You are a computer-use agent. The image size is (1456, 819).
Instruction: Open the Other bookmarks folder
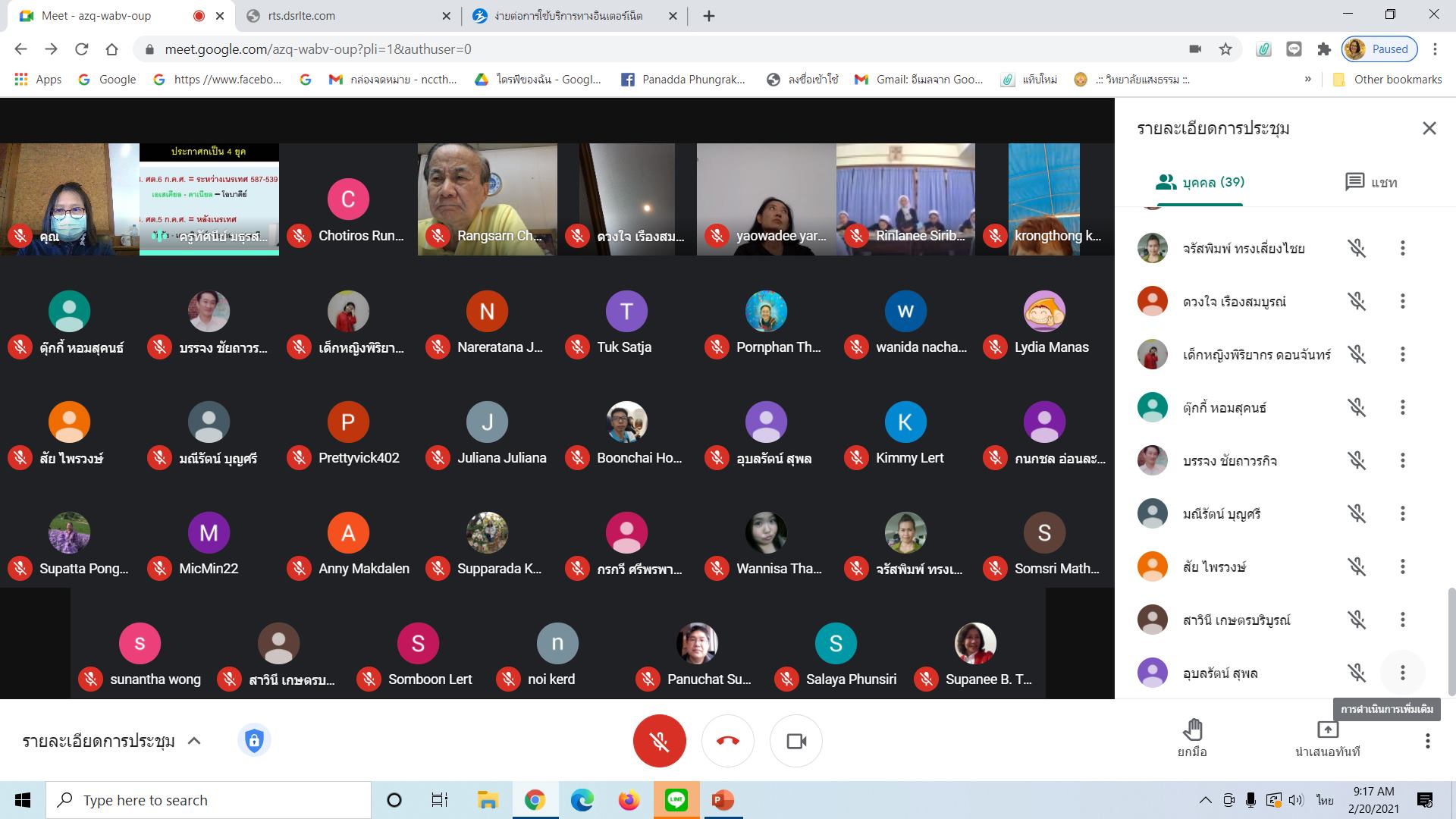pyautogui.click(x=1387, y=80)
